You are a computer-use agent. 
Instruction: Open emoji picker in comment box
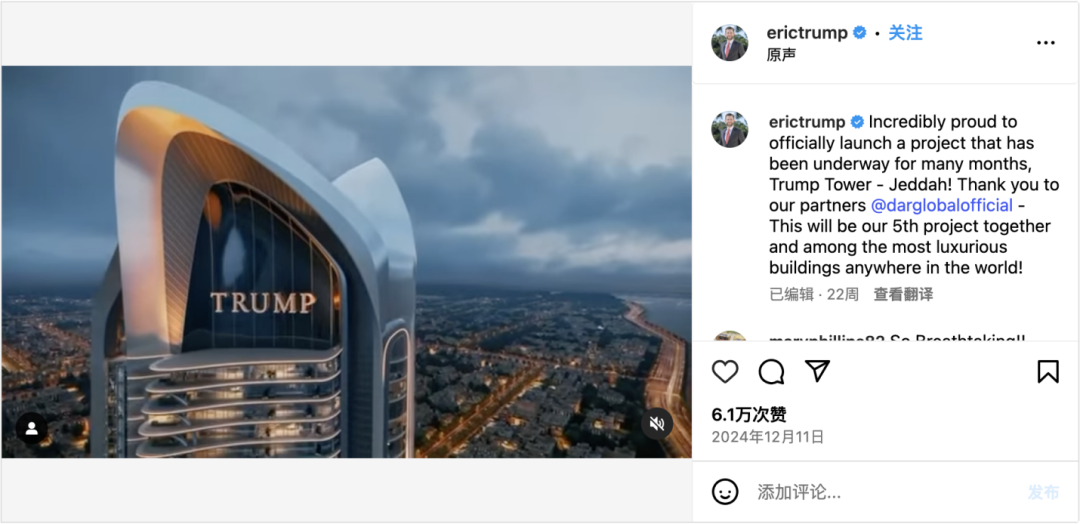click(725, 492)
